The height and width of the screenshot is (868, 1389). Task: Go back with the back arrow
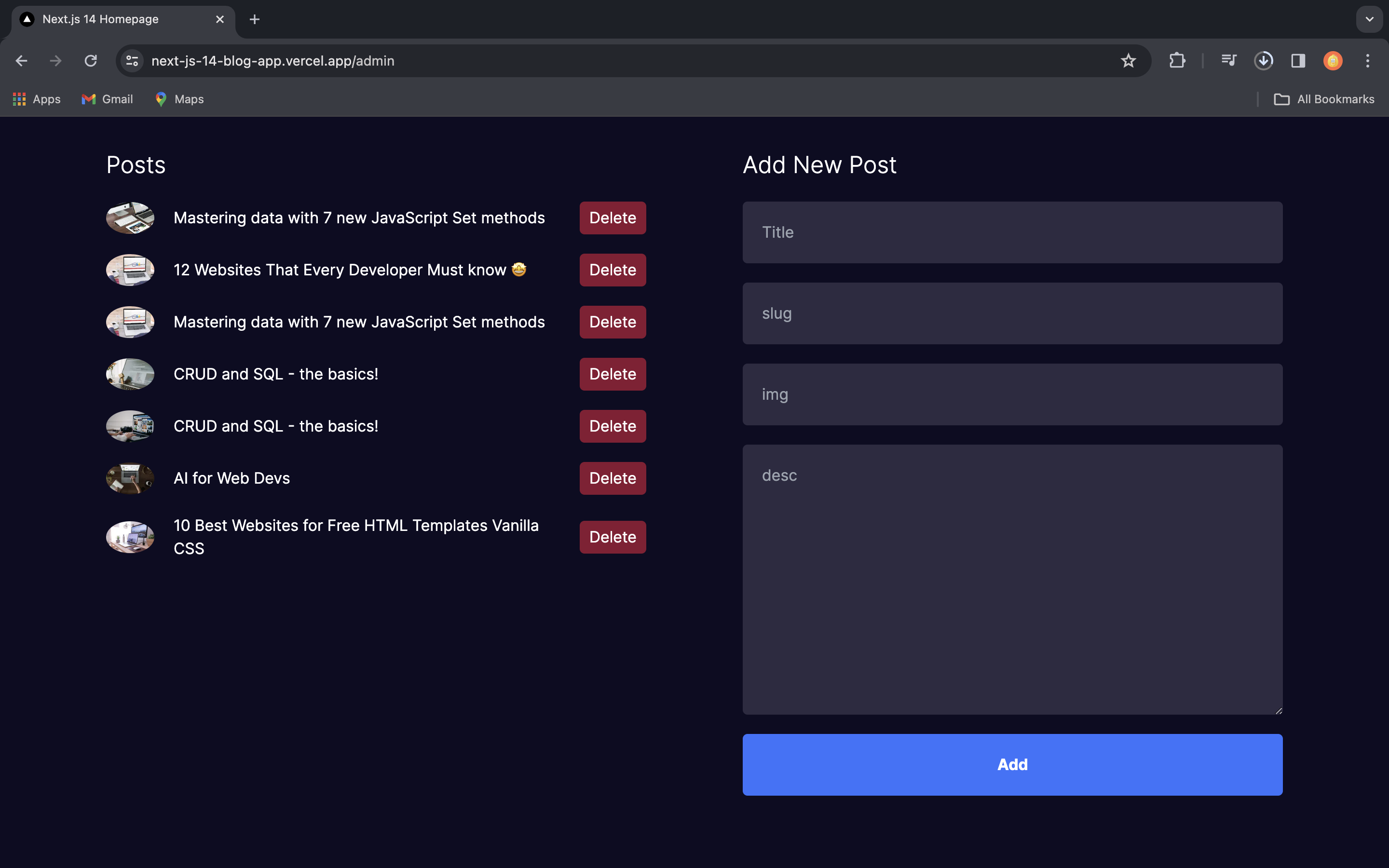[x=22, y=61]
